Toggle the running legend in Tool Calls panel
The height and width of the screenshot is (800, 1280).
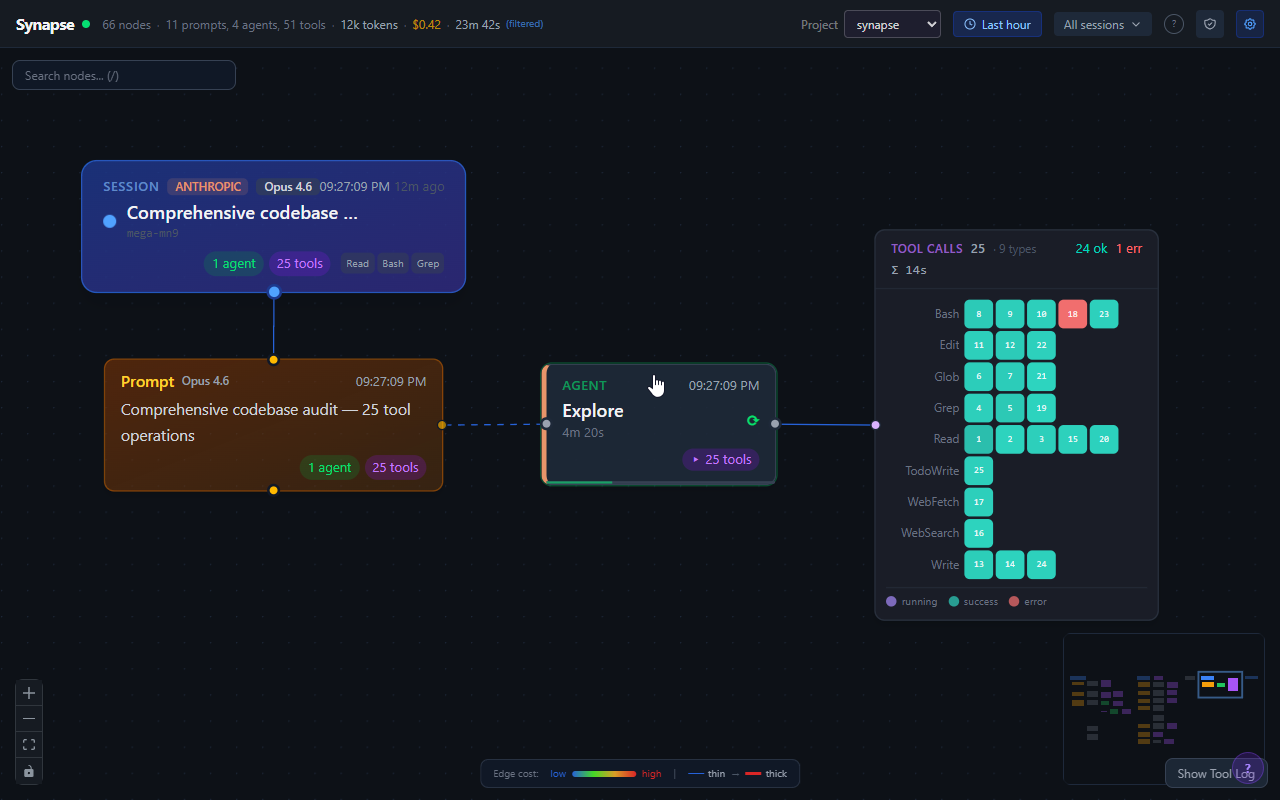(x=911, y=601)
